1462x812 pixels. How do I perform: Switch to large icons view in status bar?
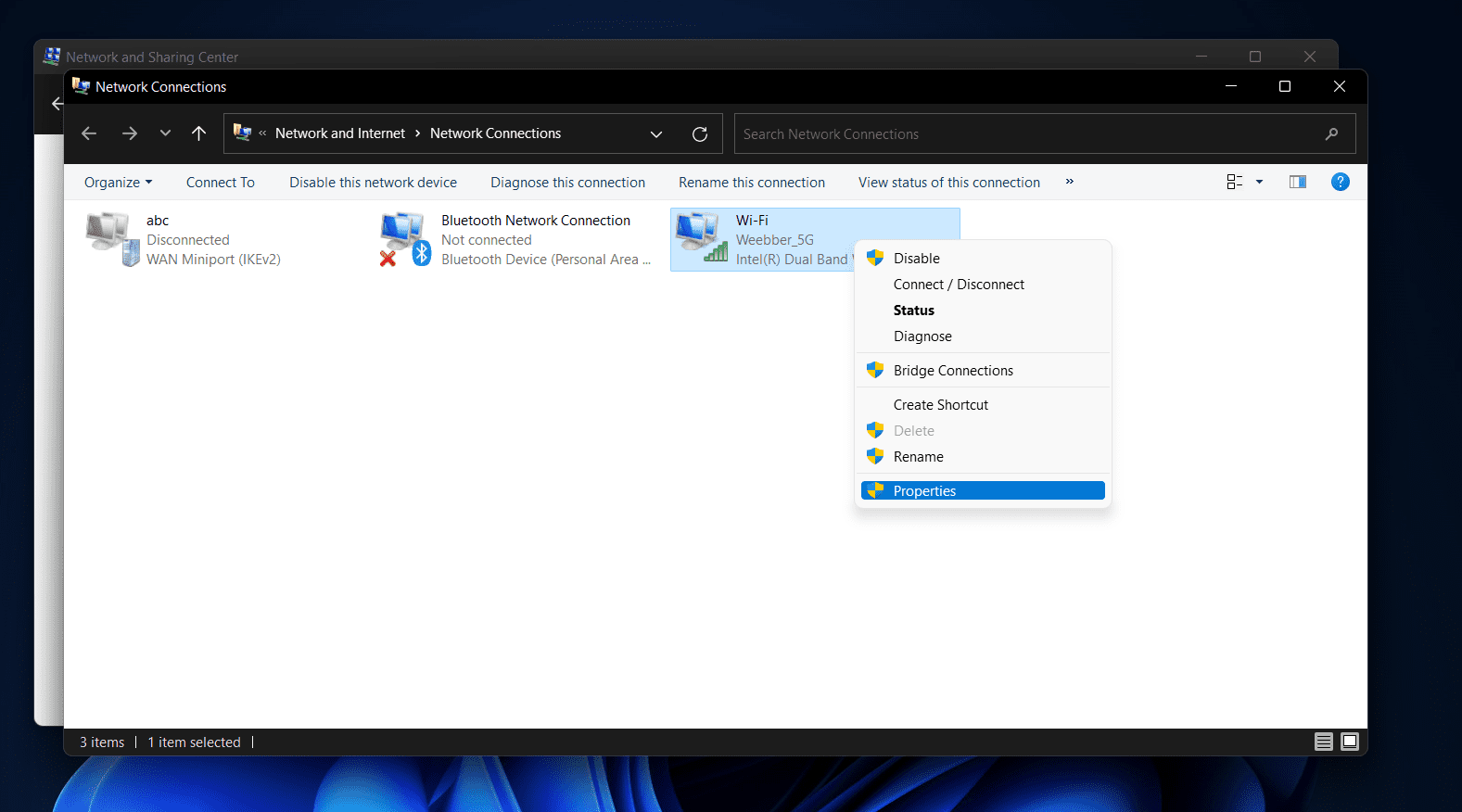1350,742
